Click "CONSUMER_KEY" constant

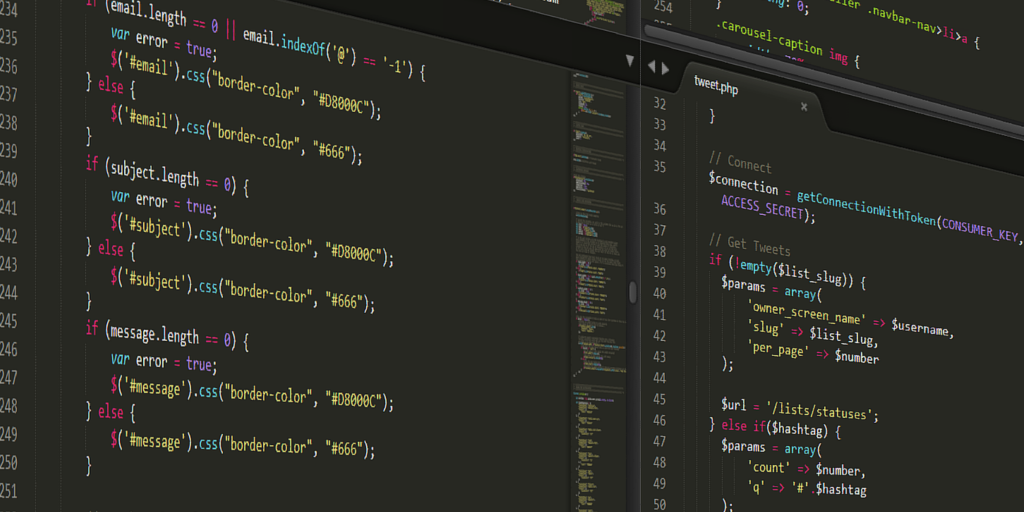pyautogui.click(x=980, y=231)
